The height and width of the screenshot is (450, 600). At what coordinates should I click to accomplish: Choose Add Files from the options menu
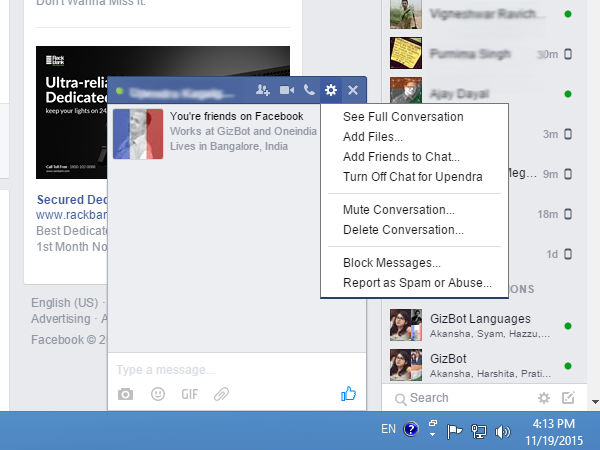(372, 137)
